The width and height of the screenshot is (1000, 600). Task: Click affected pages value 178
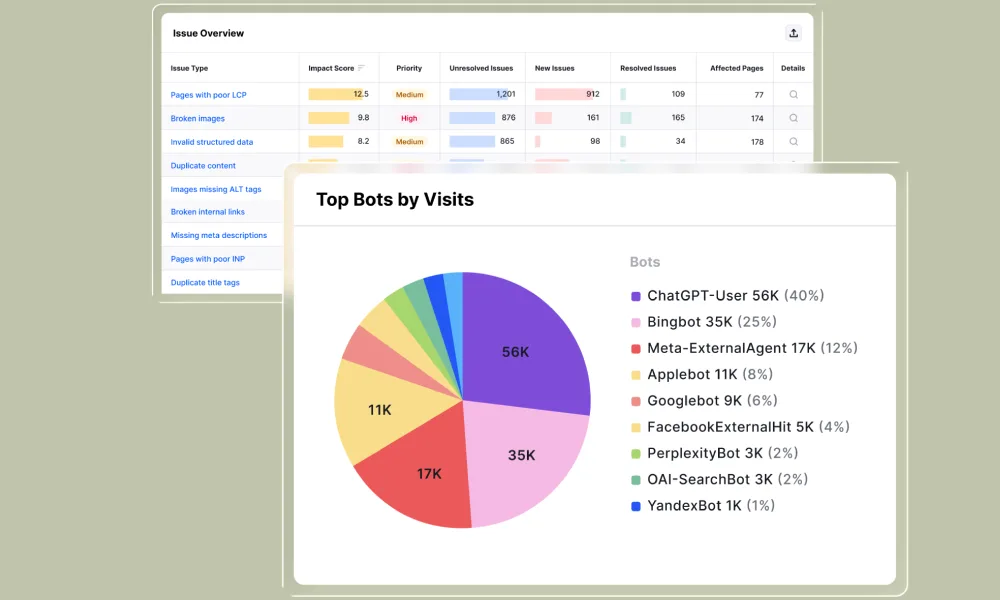(757, 142)
